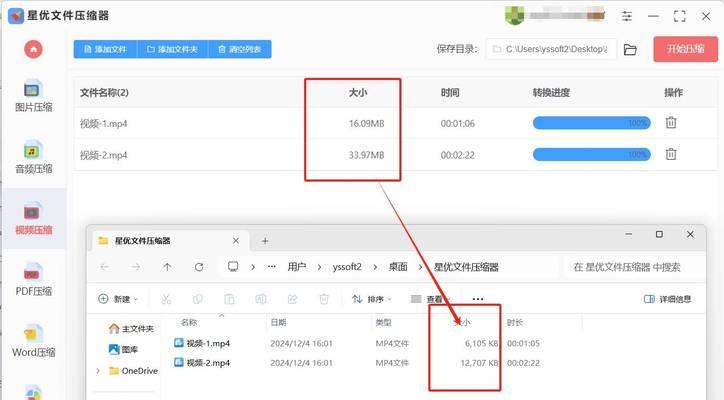724x400 pixels.
Task: Select 视频-1.mp4 row in compressor list
Action: tap(396, 123)
